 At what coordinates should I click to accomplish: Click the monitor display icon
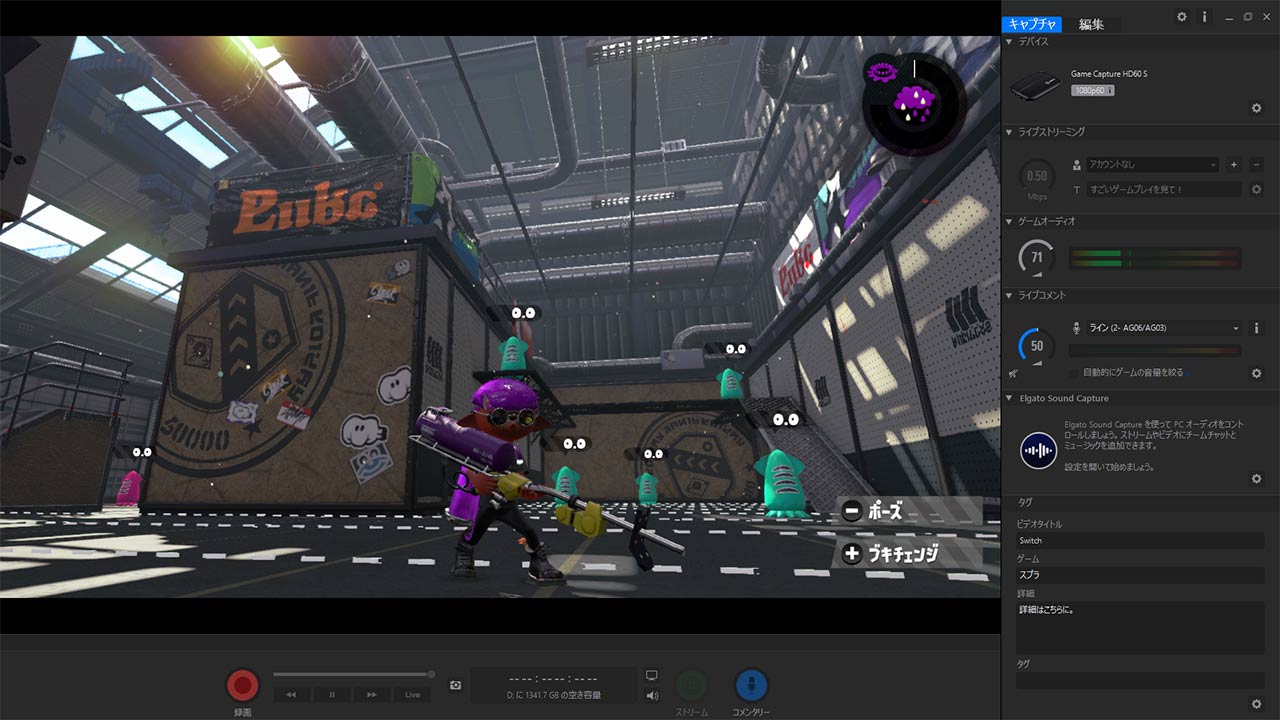[652, 675]
